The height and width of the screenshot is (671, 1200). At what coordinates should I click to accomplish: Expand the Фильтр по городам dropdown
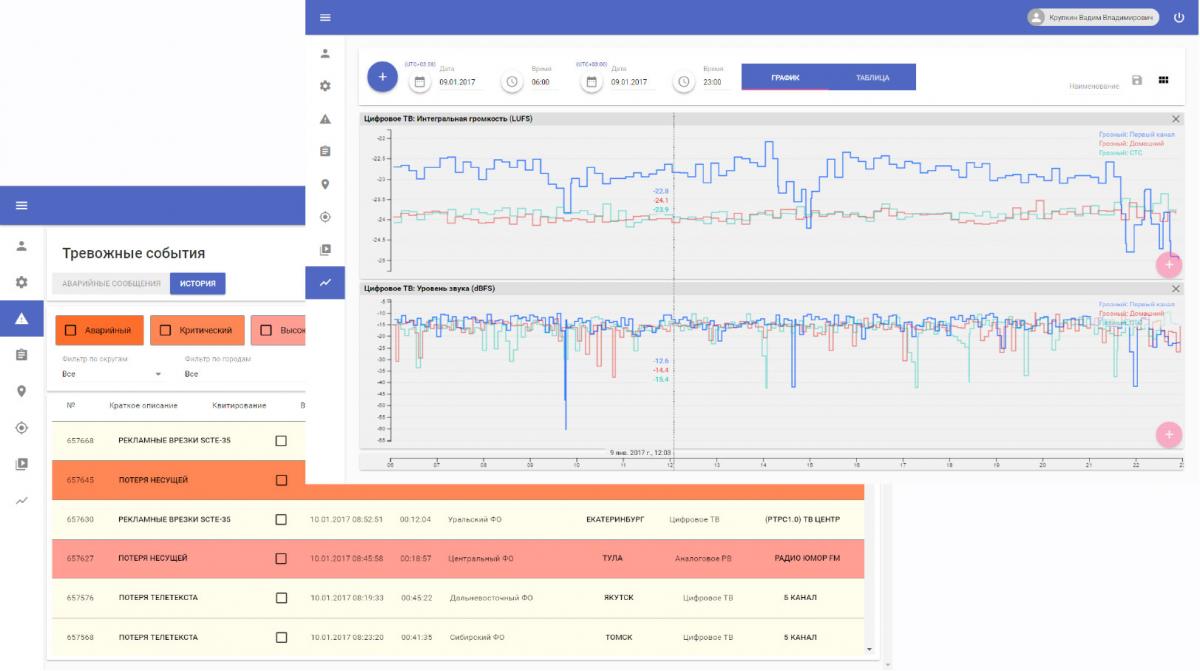pyautogui.click(x=240, y=374)
